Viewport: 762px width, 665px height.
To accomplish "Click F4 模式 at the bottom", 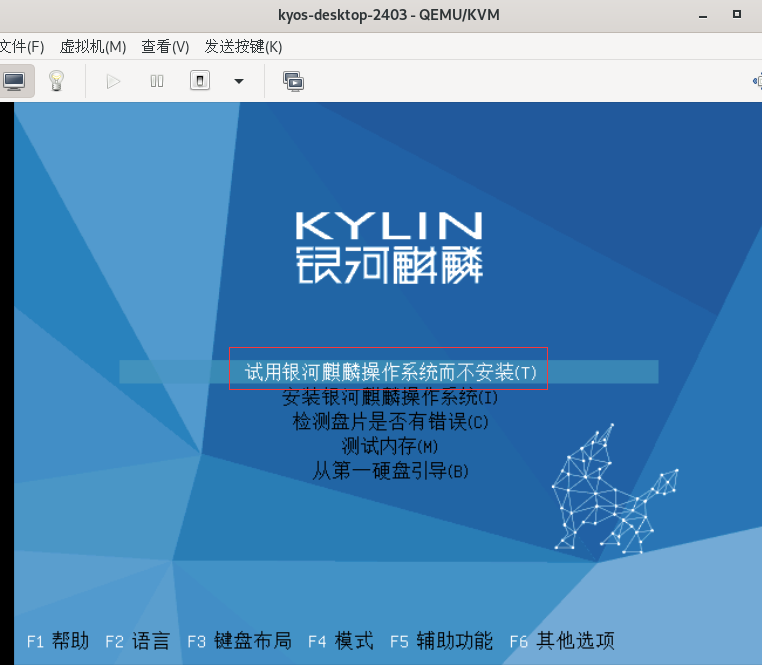I will 341,641.
